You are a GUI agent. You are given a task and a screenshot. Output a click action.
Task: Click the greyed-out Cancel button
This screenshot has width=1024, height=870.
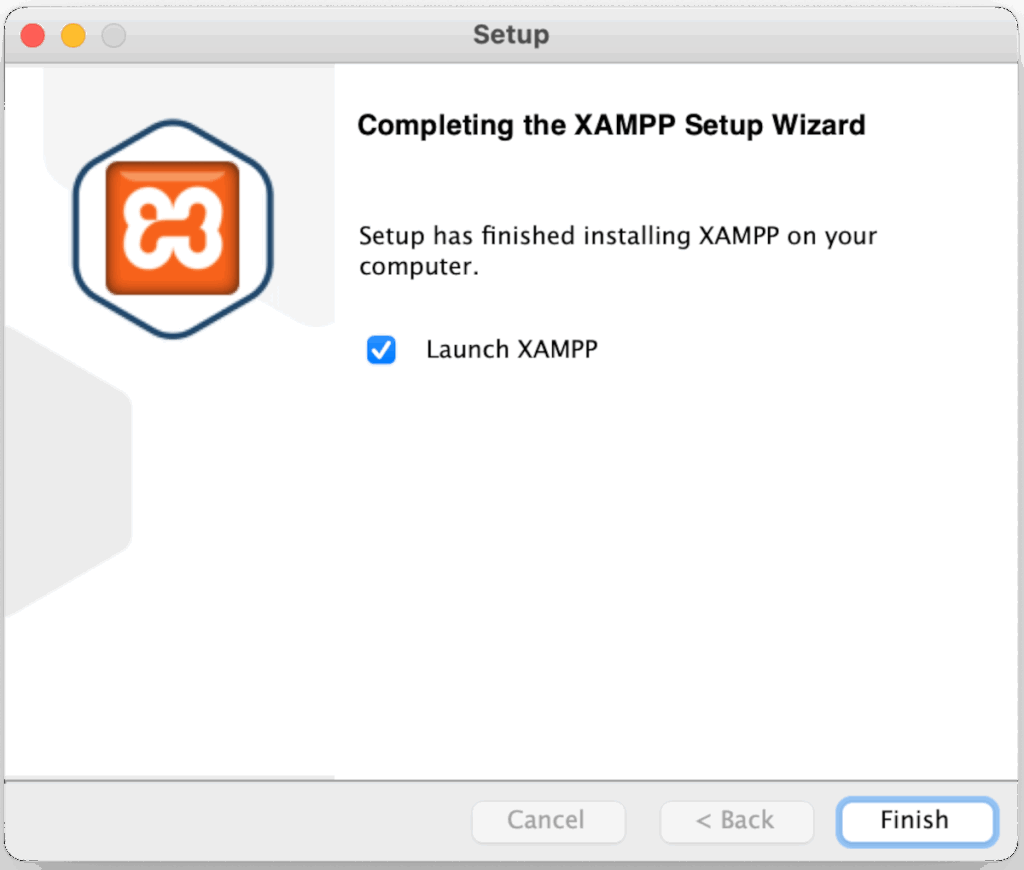(x=547, y=821)
